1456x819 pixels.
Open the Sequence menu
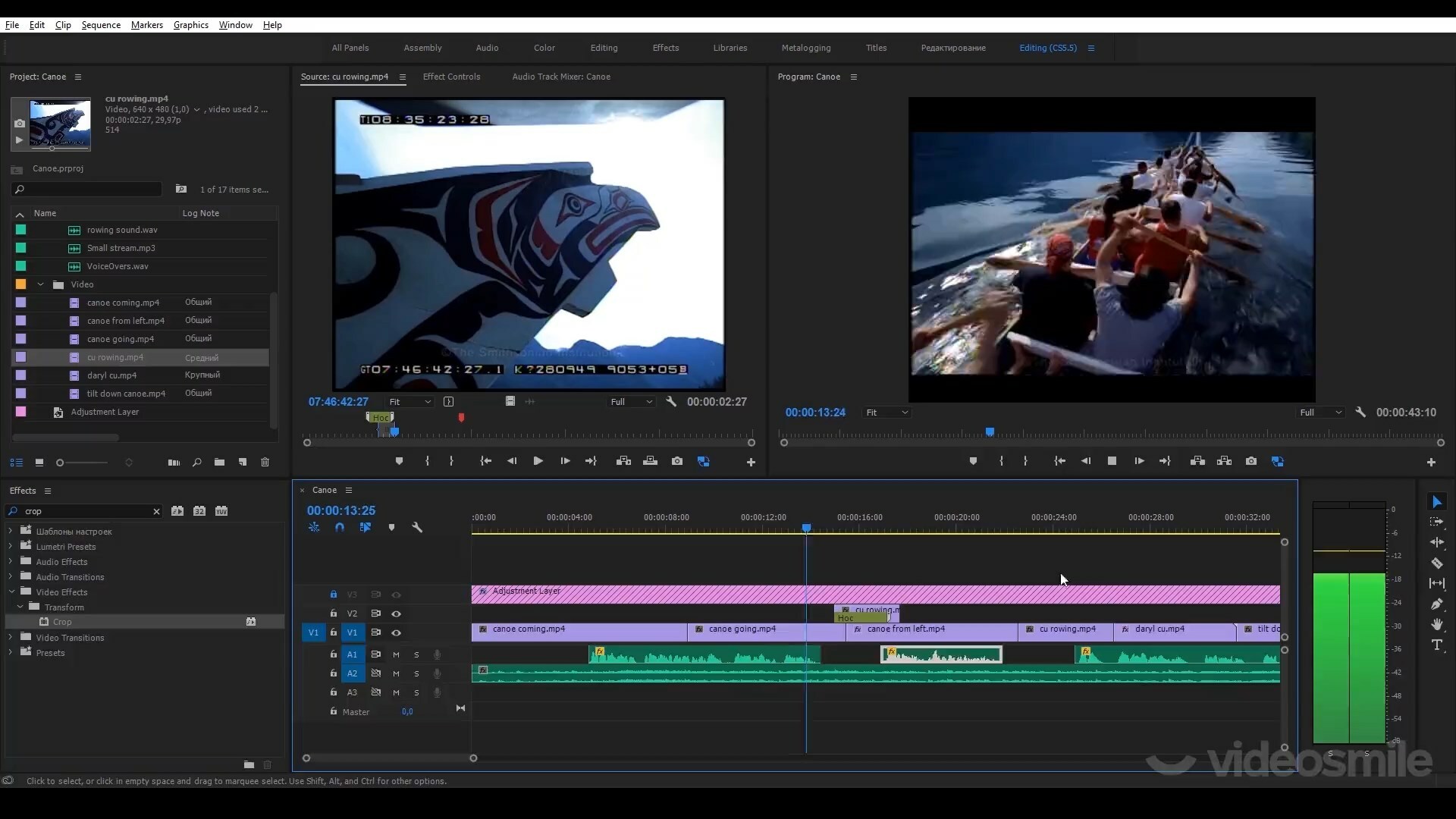click(101, 25)
